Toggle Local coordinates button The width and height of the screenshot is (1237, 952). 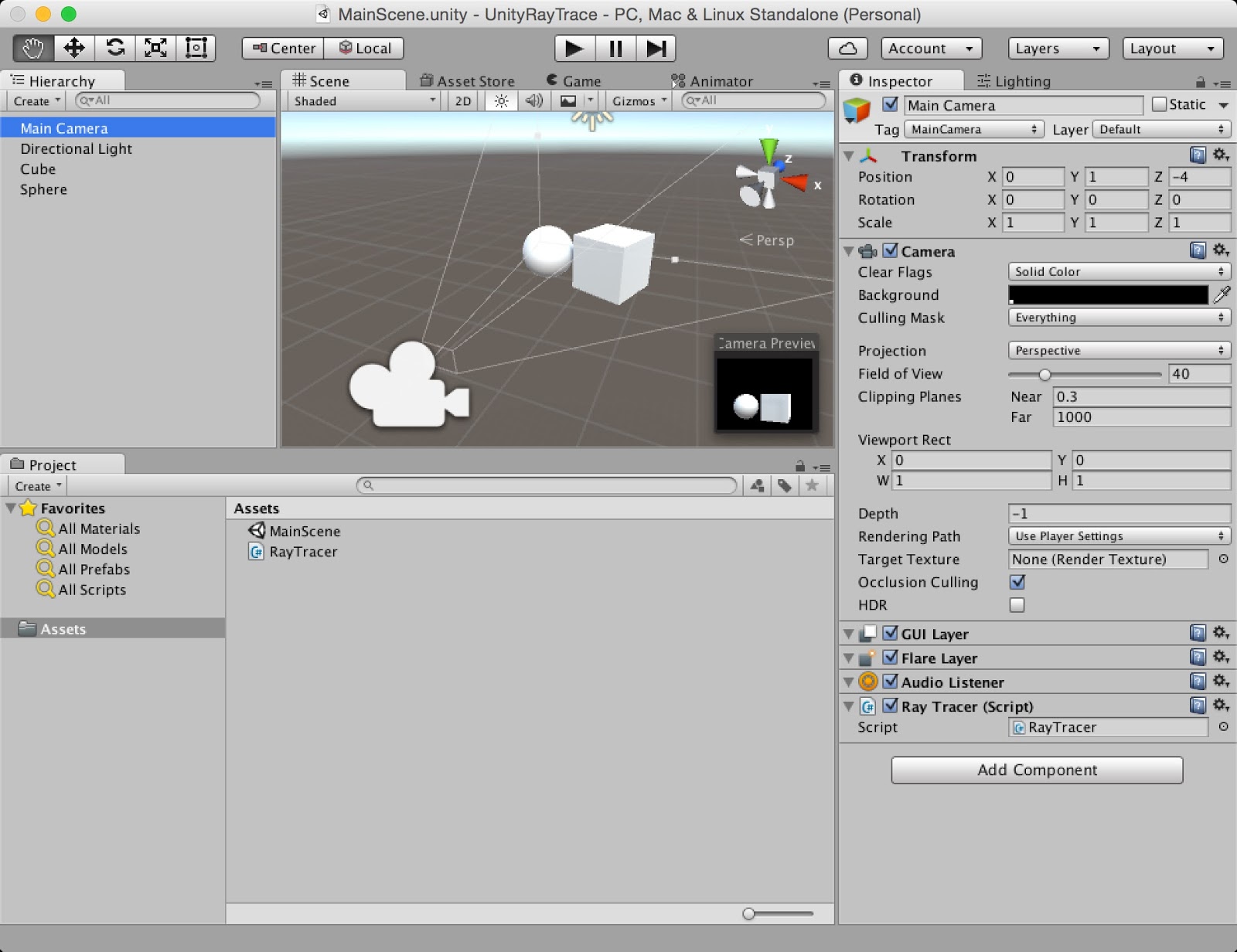coord(364,48)
